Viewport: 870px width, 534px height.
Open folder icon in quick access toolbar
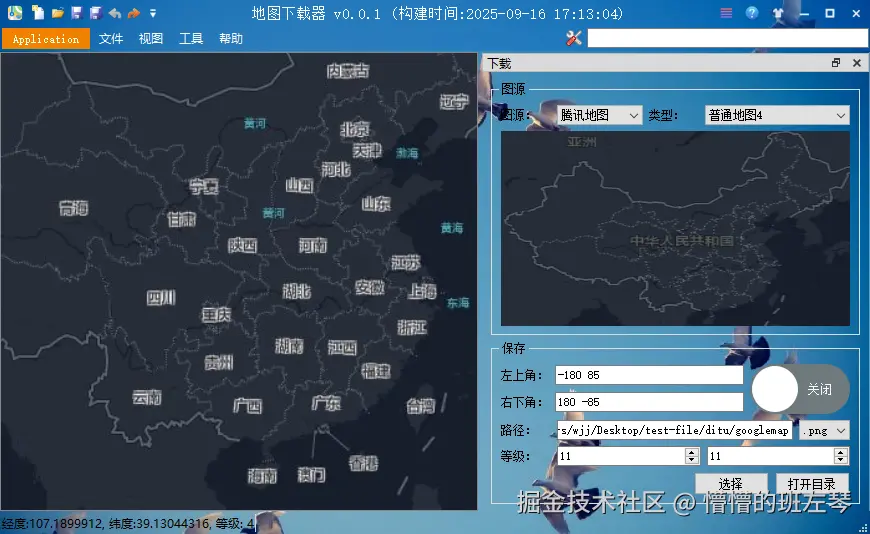click(58, 13)
